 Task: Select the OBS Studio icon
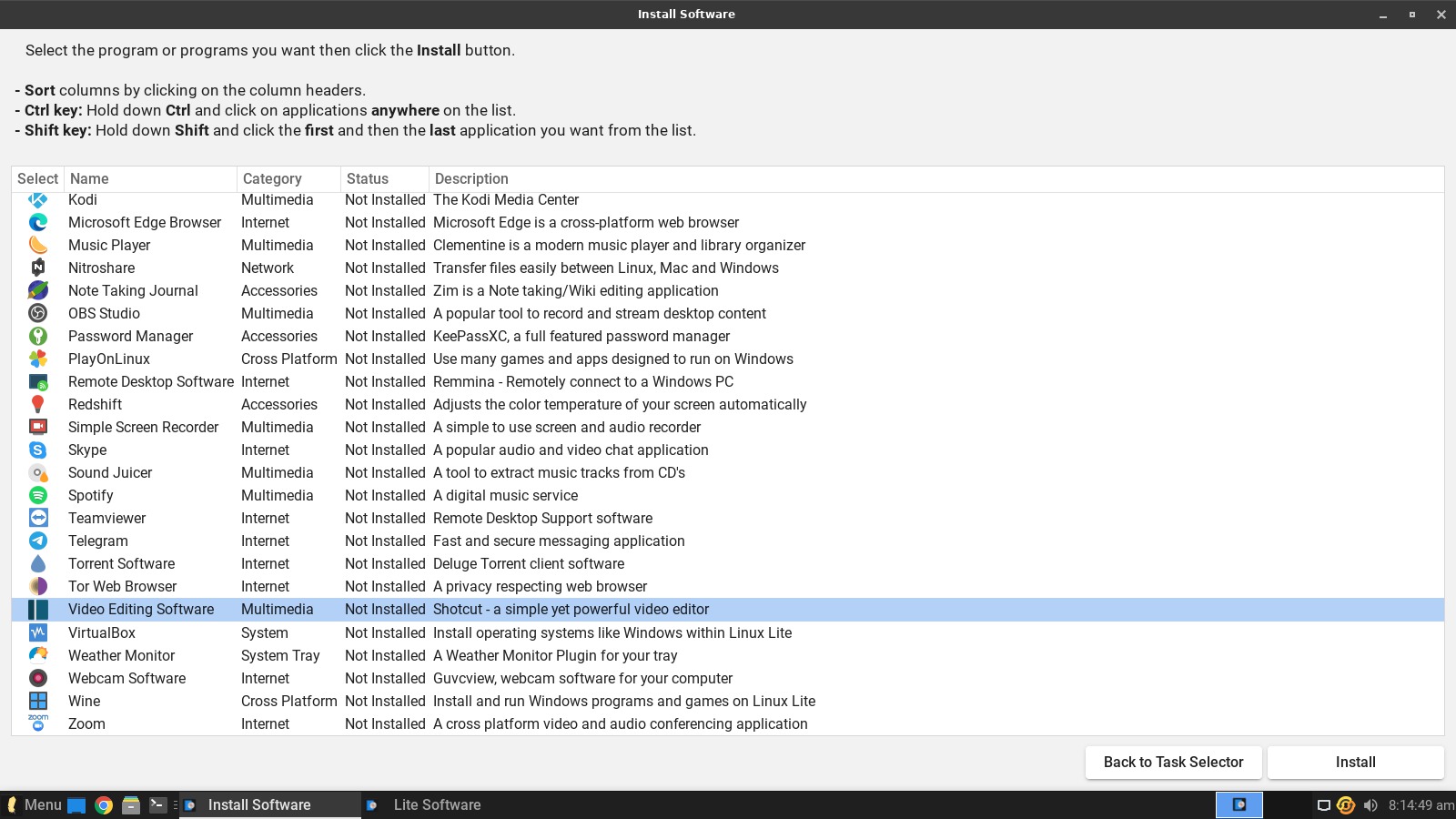point(38,313)
